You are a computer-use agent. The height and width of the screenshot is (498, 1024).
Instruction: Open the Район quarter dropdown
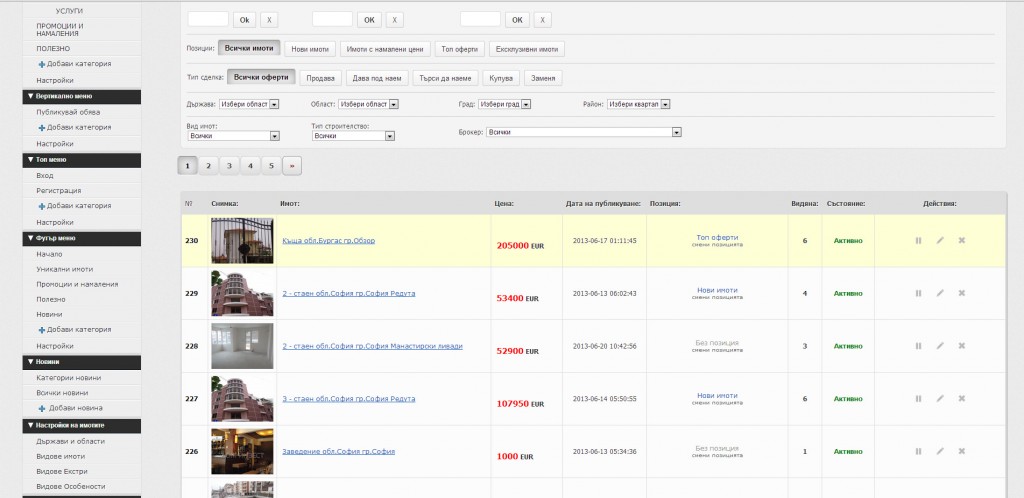coord(638,104)
